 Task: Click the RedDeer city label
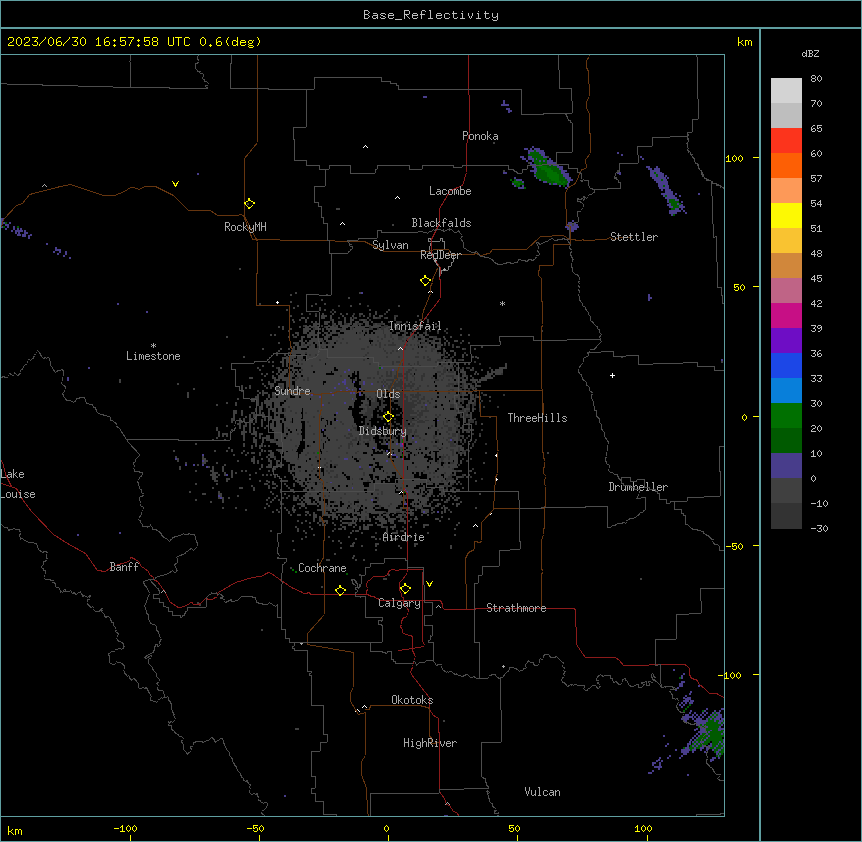pos(440,255)
